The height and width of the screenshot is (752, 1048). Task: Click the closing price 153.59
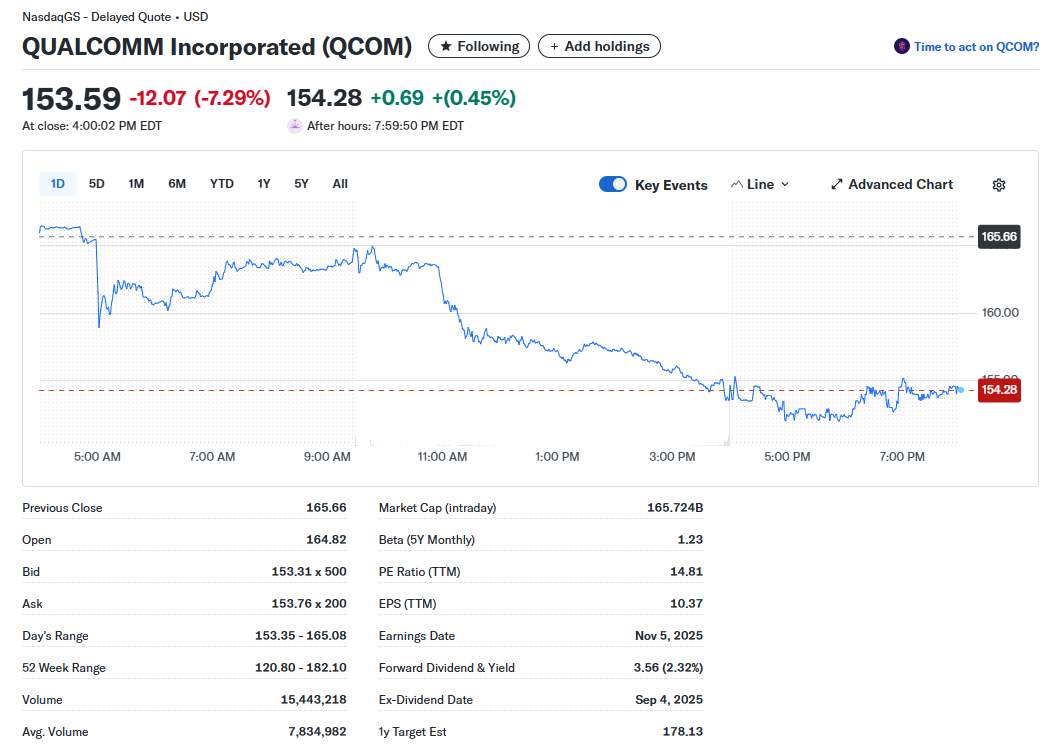[x=72, y=99]
